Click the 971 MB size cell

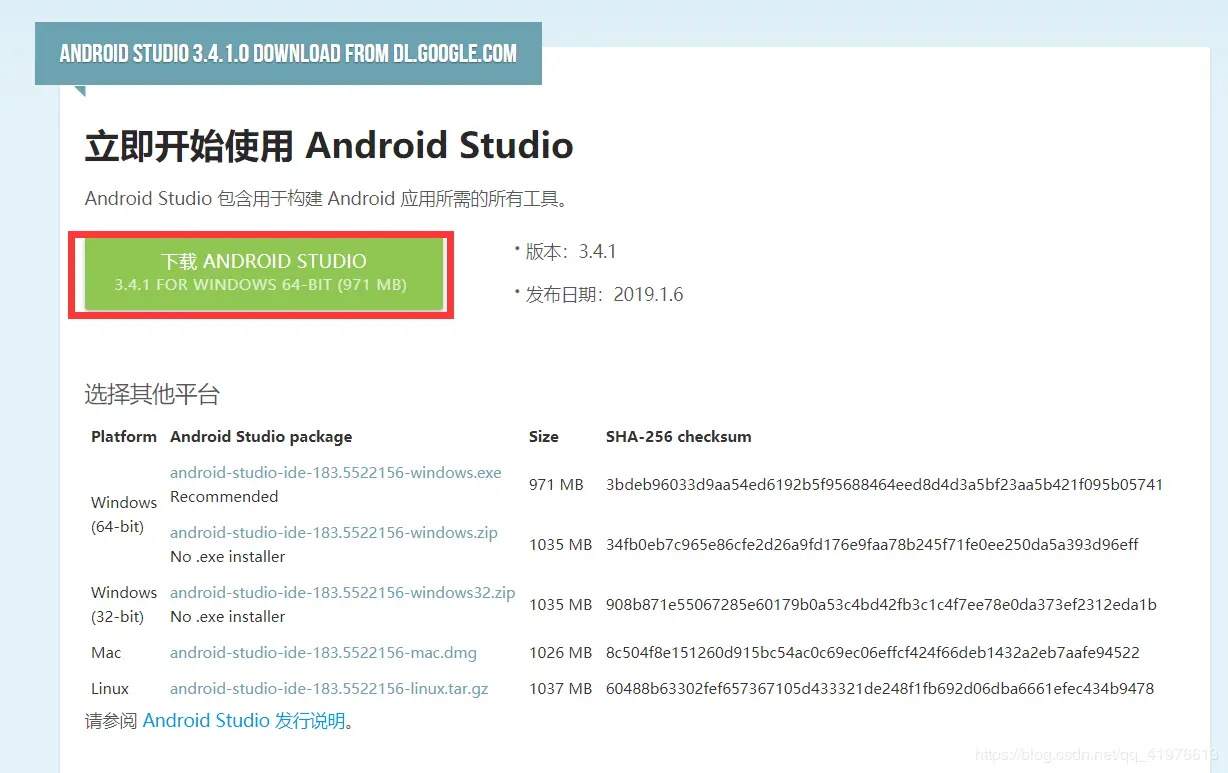coord(556,484)
